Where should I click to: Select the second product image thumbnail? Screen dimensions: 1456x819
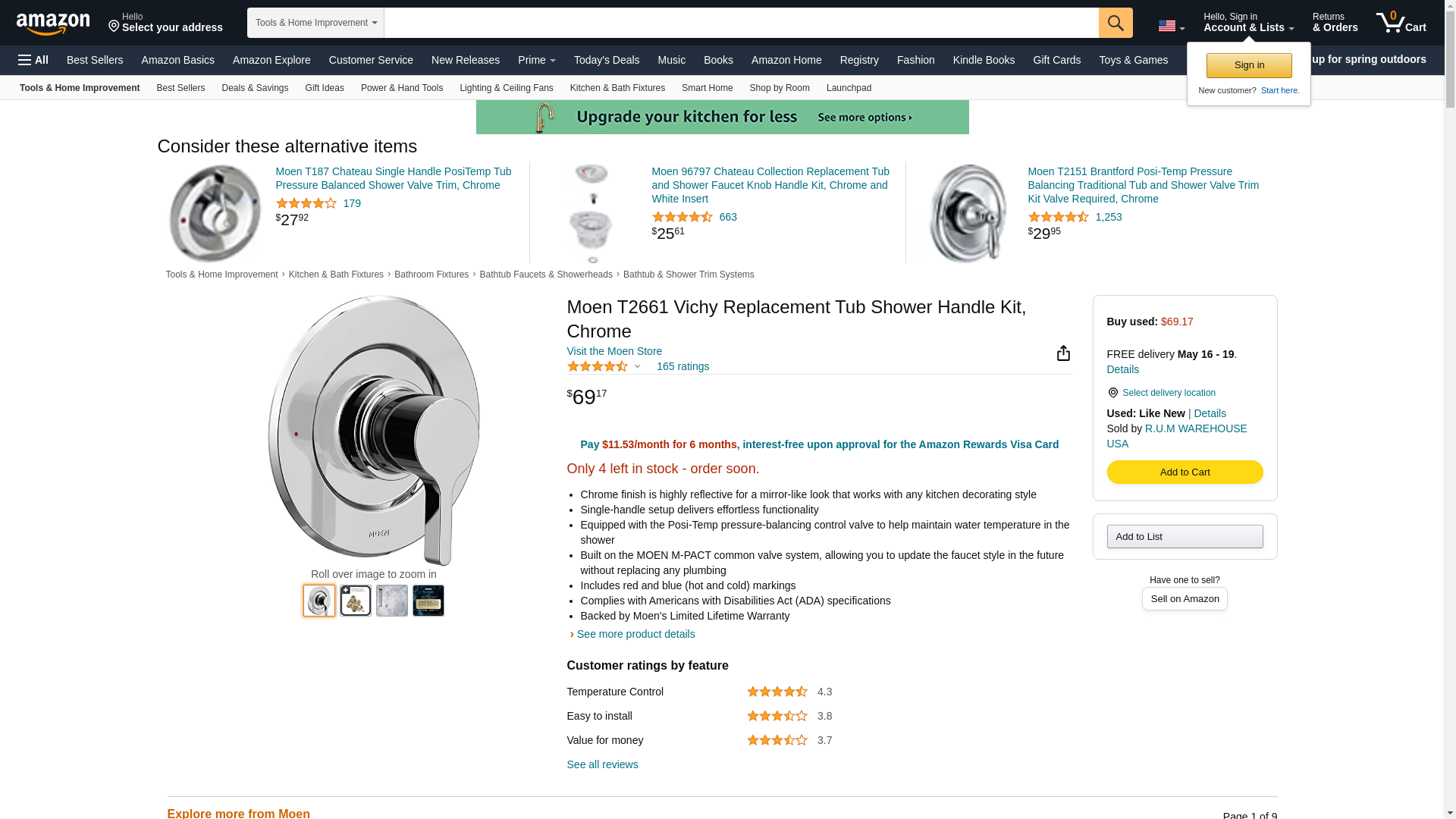(x=356, y=601)
